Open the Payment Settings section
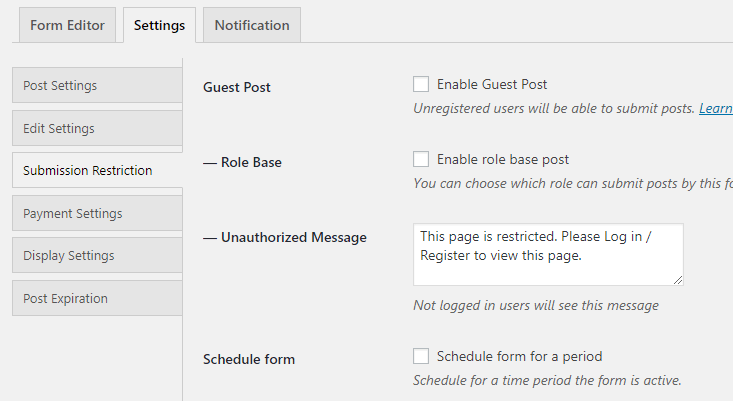 [96, 213]
